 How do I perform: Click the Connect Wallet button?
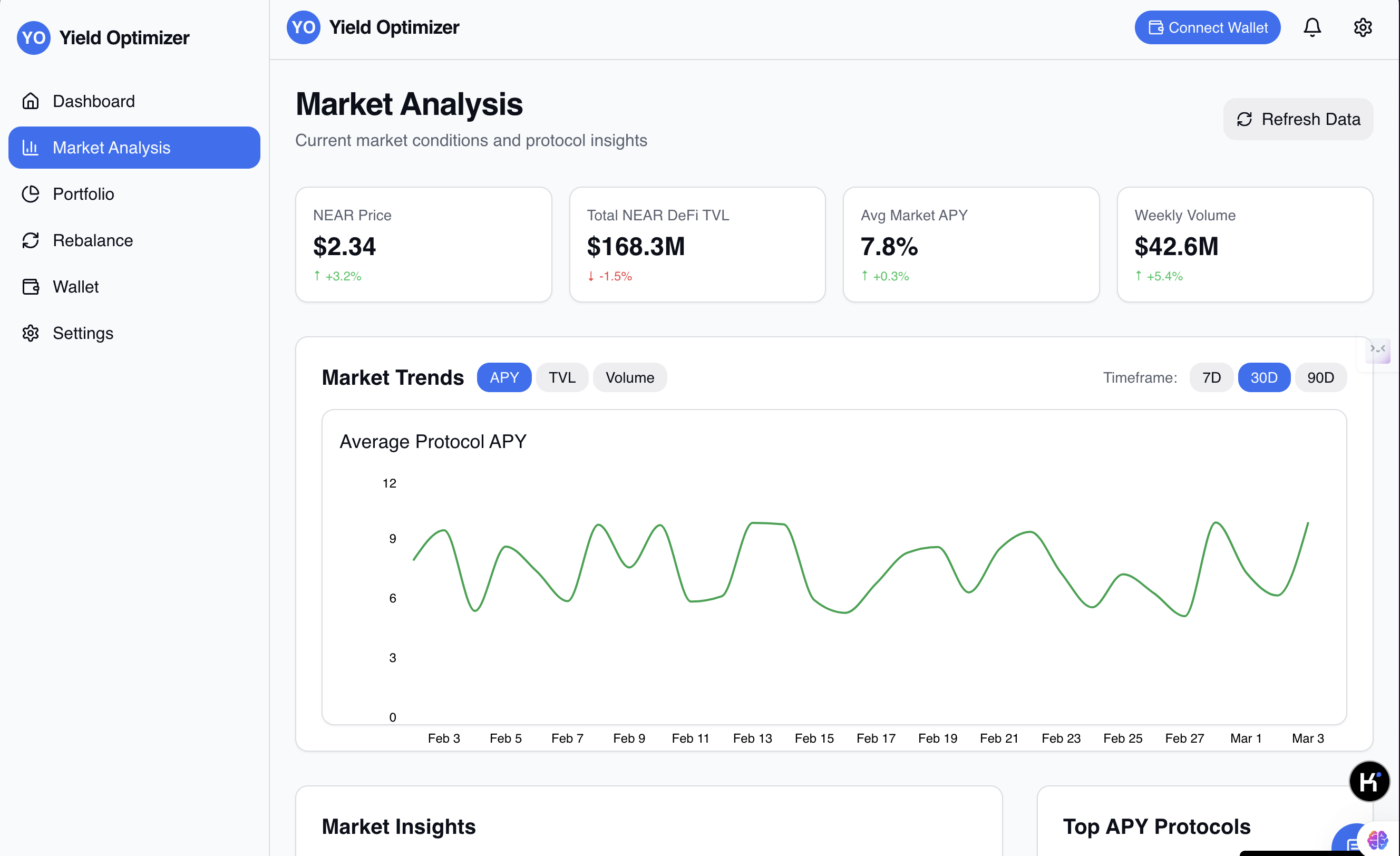coord(1207,27)
